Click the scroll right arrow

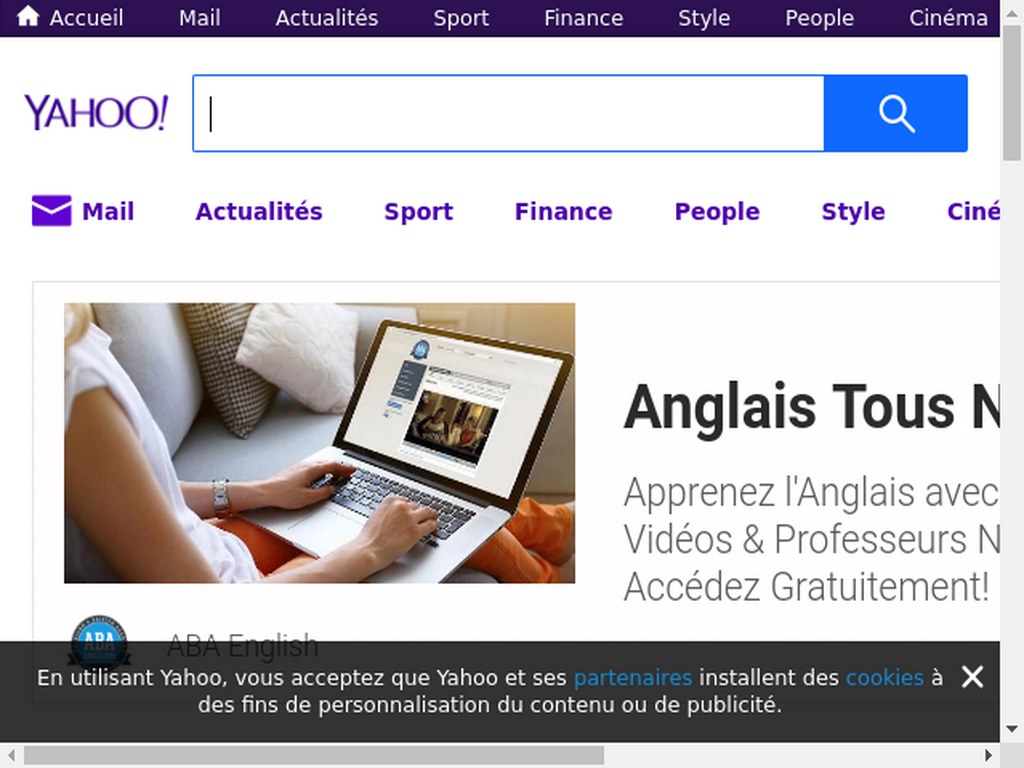[x=989, y=756]
